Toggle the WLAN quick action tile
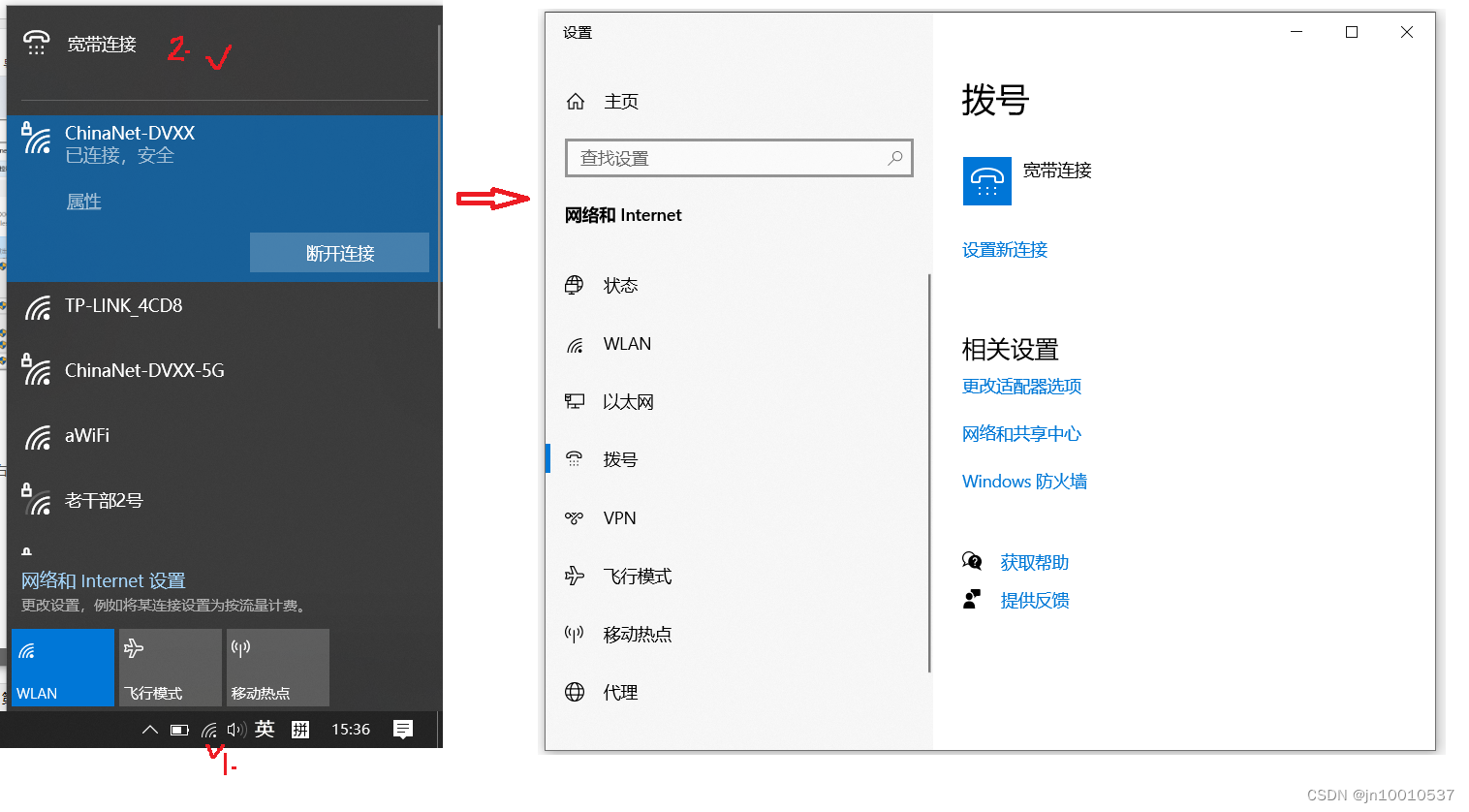1469x812 pixels. [x=63, y=668]
